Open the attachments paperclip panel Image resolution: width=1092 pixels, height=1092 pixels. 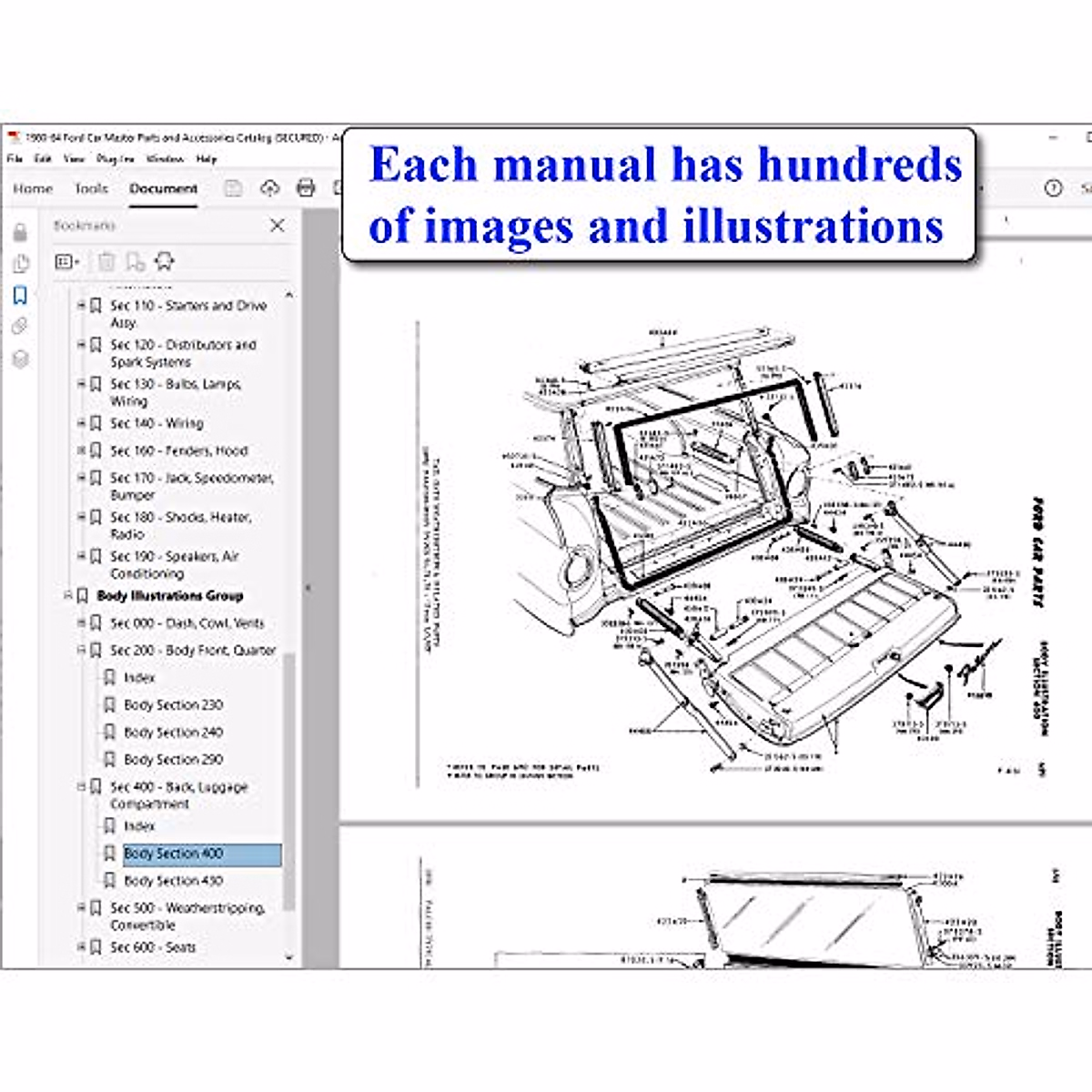[x=20, y=326]
